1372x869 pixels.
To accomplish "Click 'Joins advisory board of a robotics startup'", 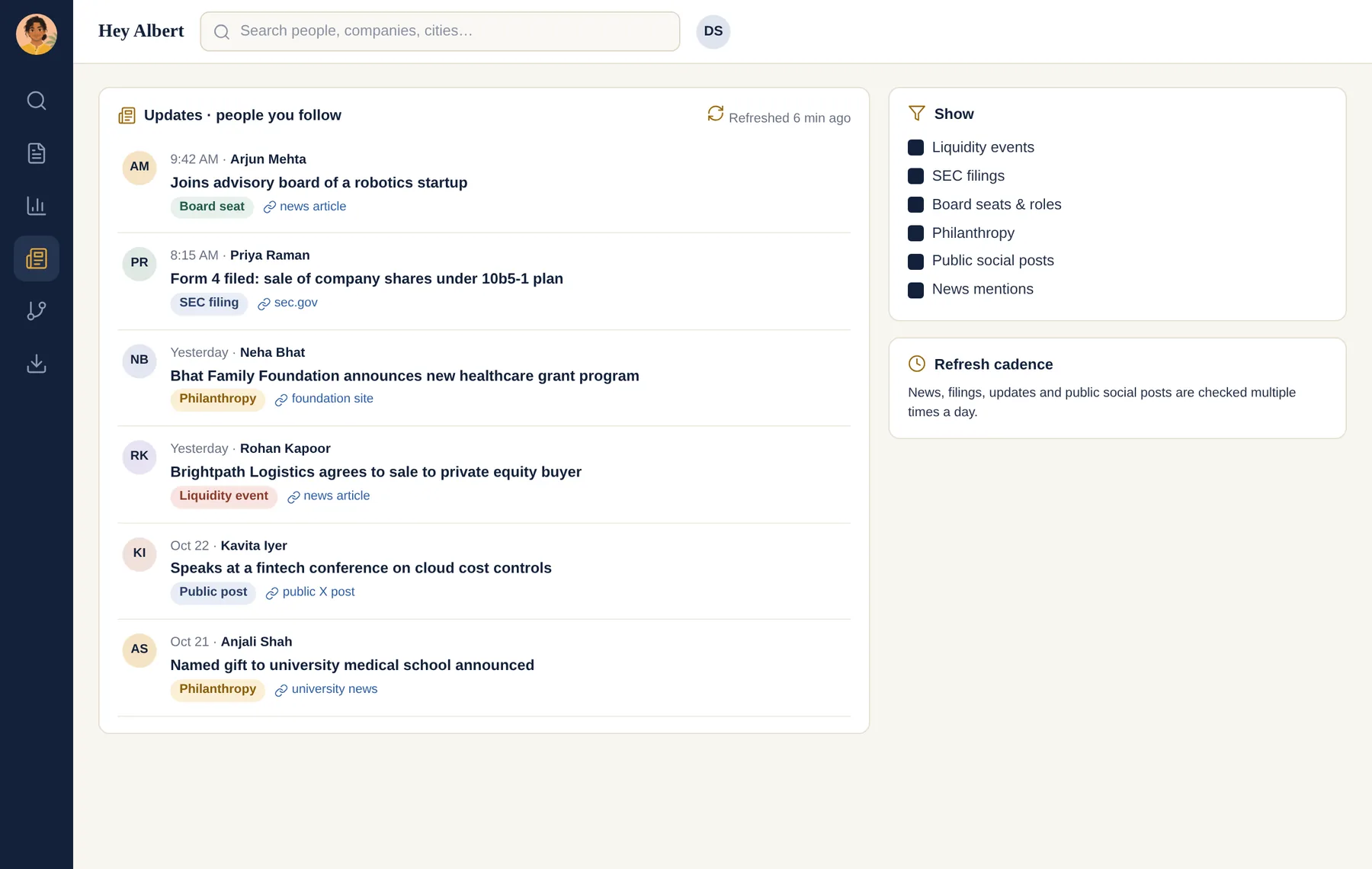I will pyautogui.click(x=319, y=183).
